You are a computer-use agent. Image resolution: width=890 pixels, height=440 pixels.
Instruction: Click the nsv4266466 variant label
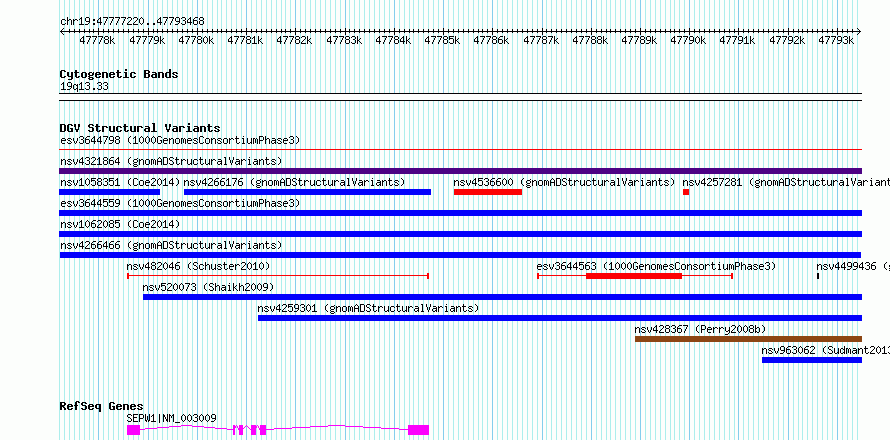tap(171, 245)
